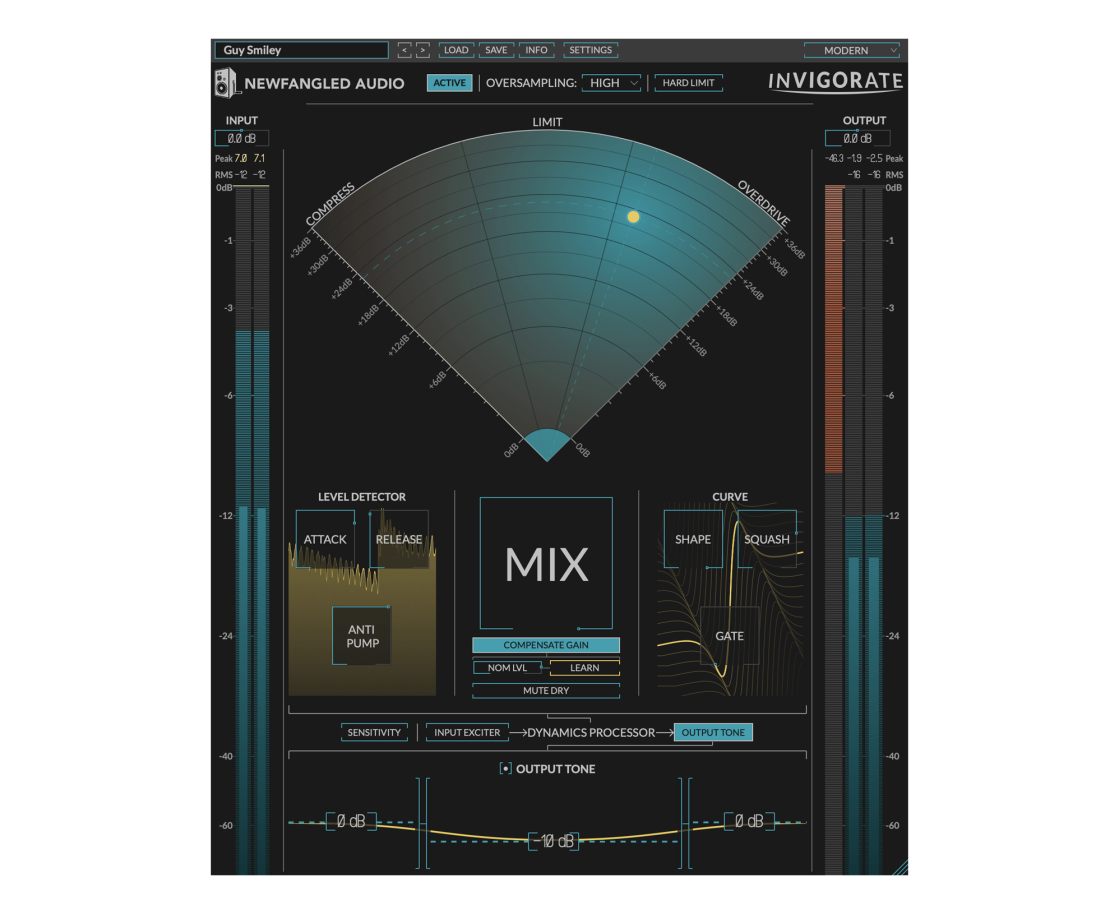The height and width of the screenshot is (914, 1119).
Task: Click the window resize grip at corner
Action: [x=901, y=868]
